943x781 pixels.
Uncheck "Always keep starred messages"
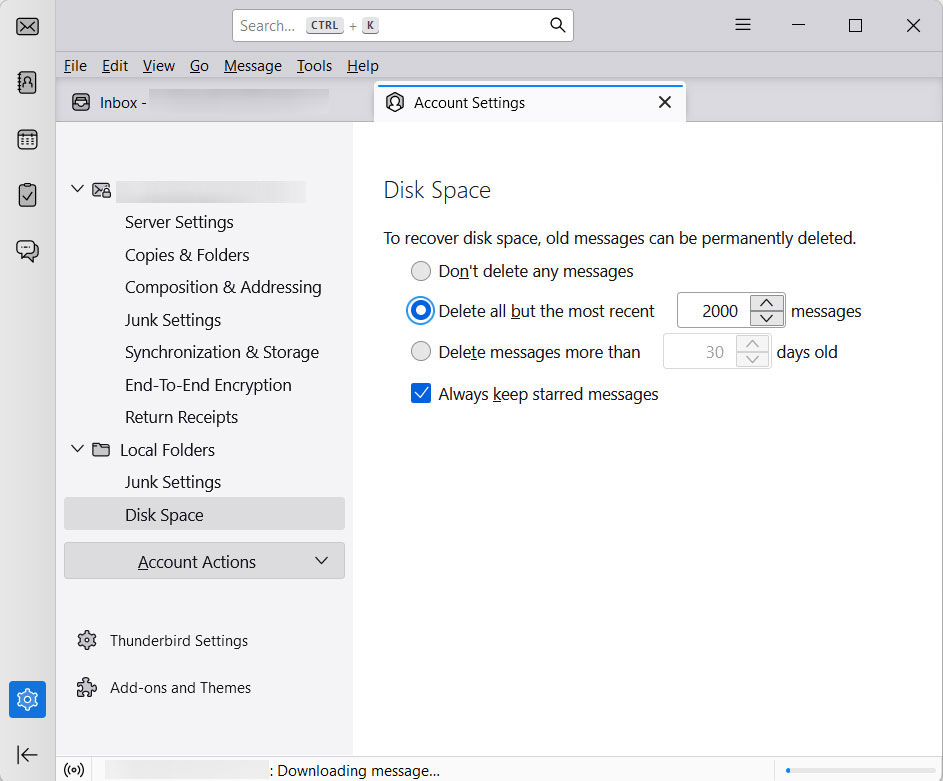coord(421,393)
